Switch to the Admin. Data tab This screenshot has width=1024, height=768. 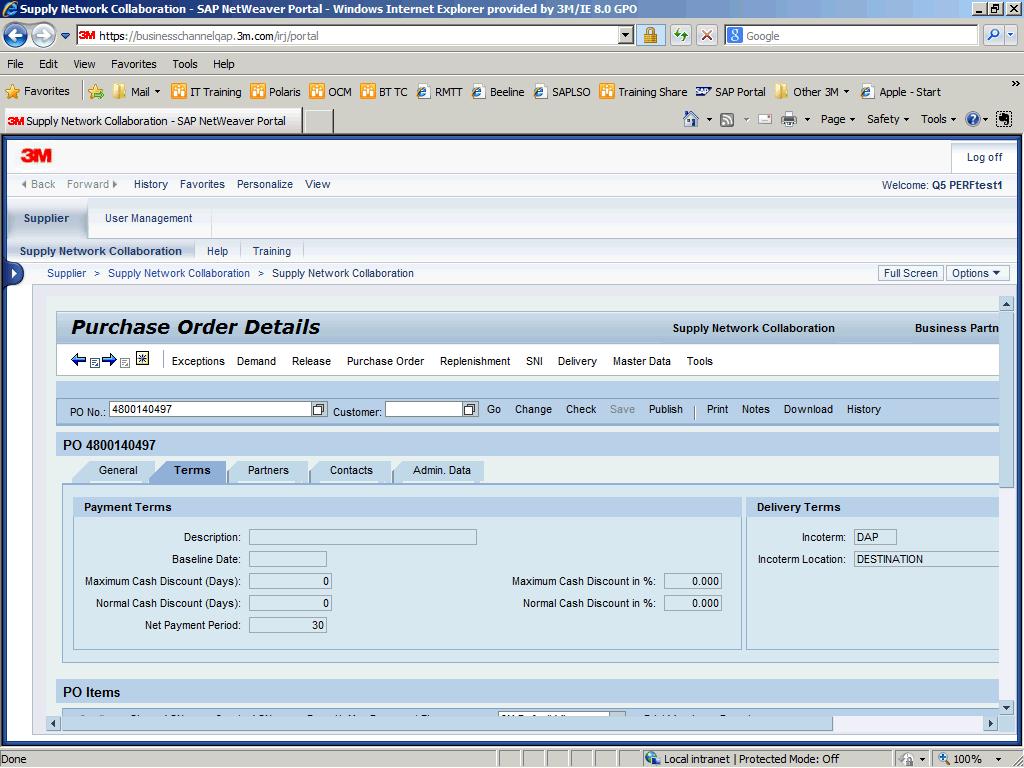441,470
